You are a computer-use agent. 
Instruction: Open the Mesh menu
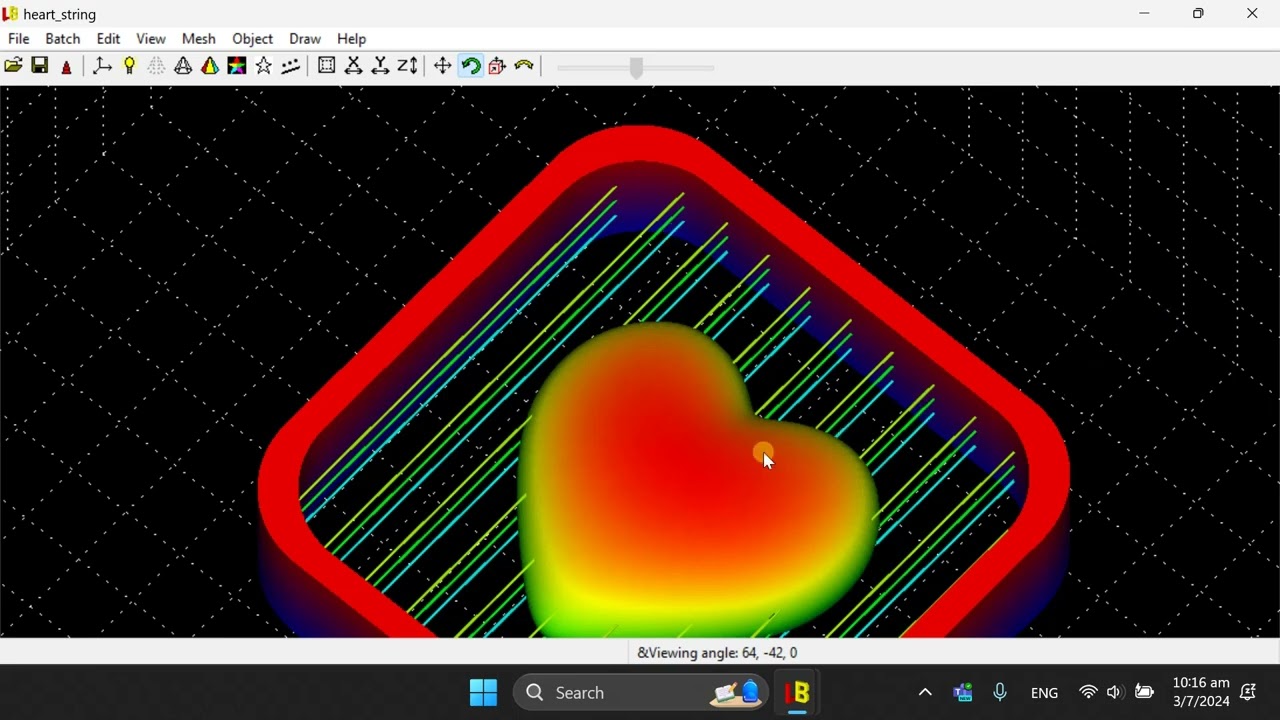(x=199, y=39)
